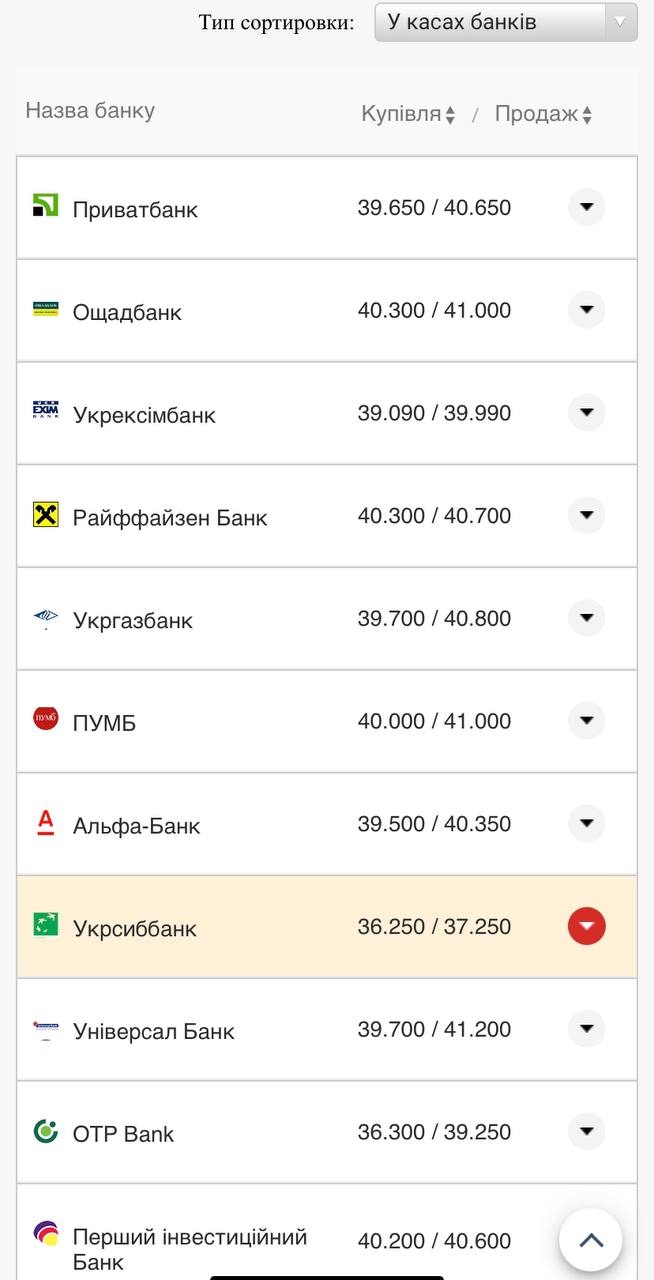Click the Ощадбанк logo icon
This screenshot has width=654, height=1280.
46,309
